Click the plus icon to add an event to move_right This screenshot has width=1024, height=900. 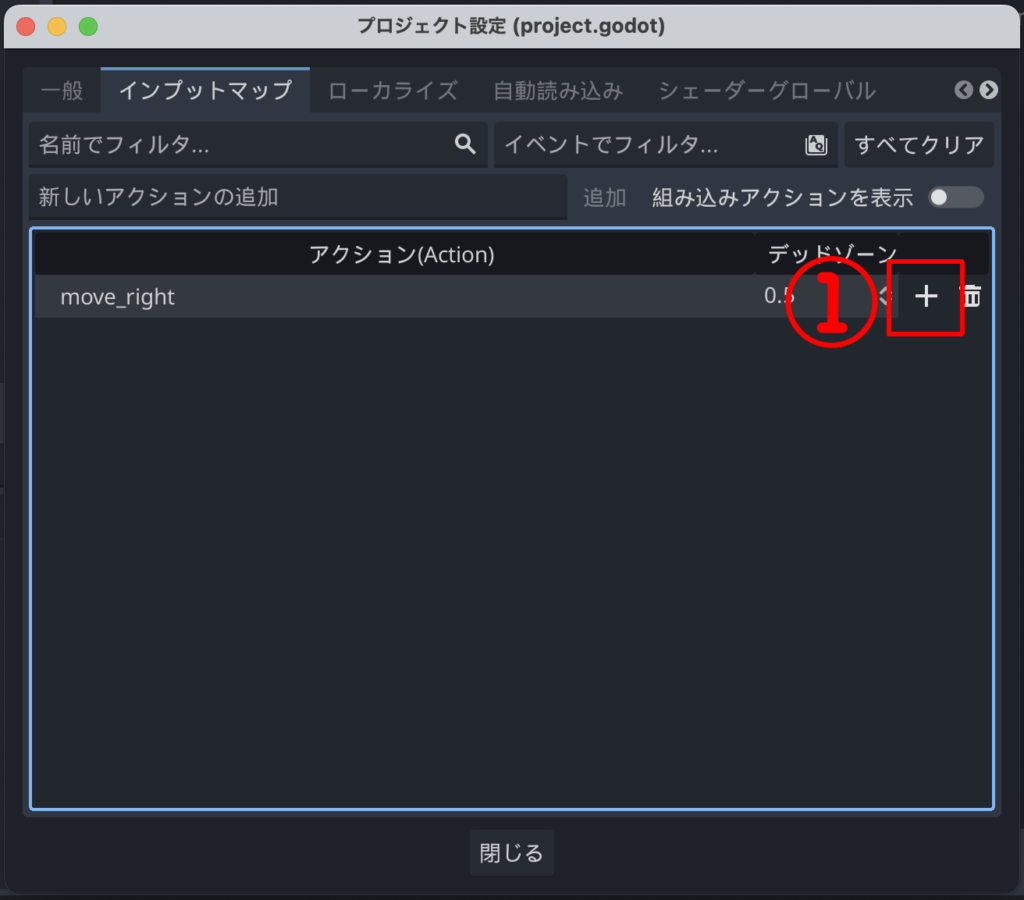click(x=926, y=297)
